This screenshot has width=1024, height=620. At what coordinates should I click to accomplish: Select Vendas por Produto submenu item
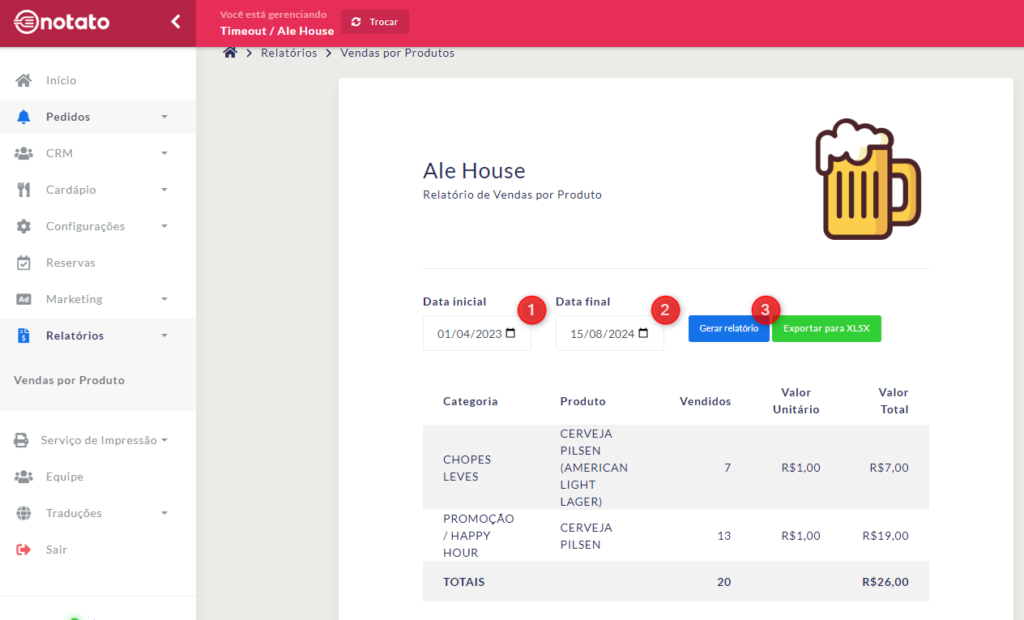(x=69, y=381)
